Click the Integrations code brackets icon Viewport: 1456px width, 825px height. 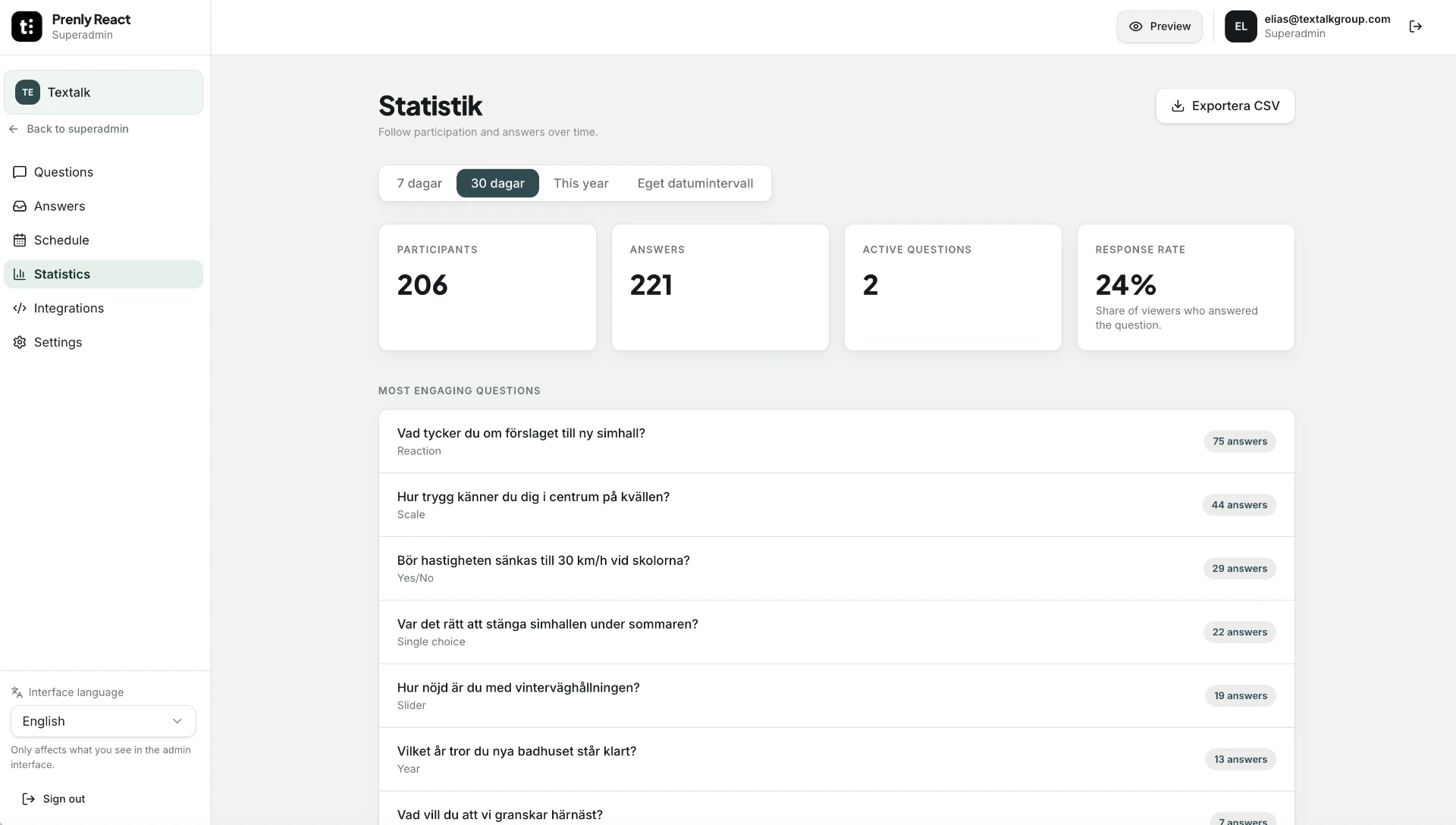point(20,309)
